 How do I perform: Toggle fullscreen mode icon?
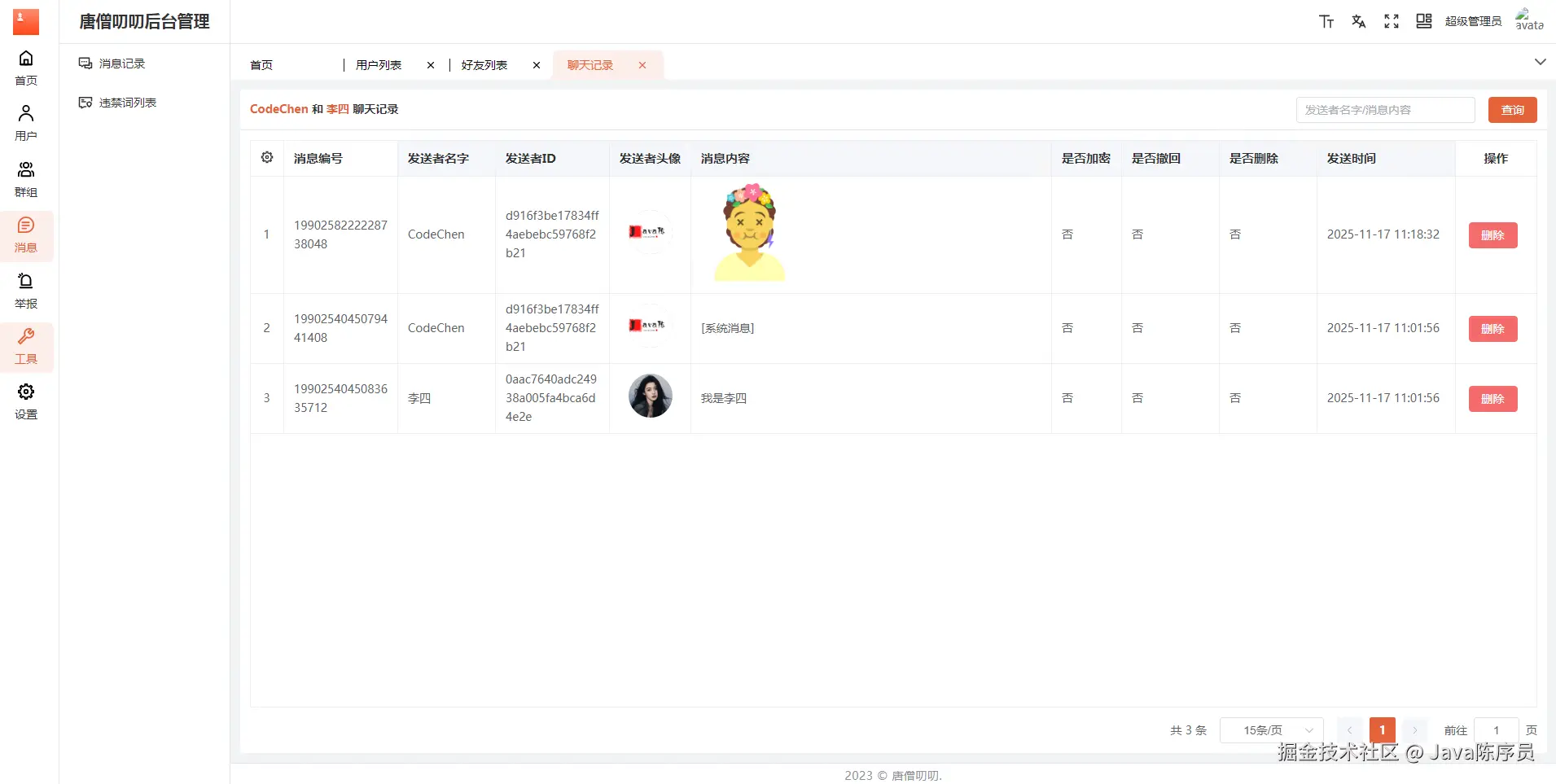click(x=1392, y=22)
